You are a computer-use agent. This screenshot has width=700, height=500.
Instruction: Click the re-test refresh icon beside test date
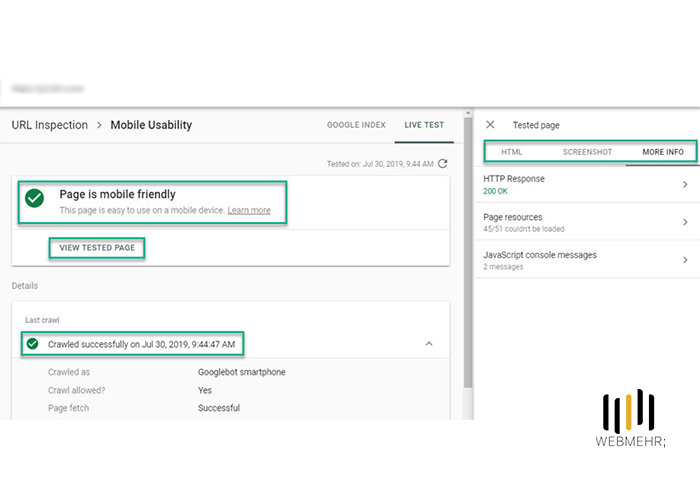point(443,164)
